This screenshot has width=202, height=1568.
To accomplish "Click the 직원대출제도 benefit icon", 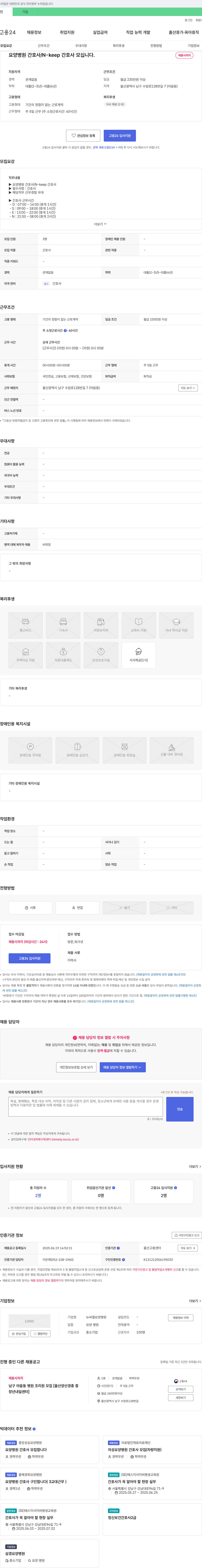I will pos(63,655).
